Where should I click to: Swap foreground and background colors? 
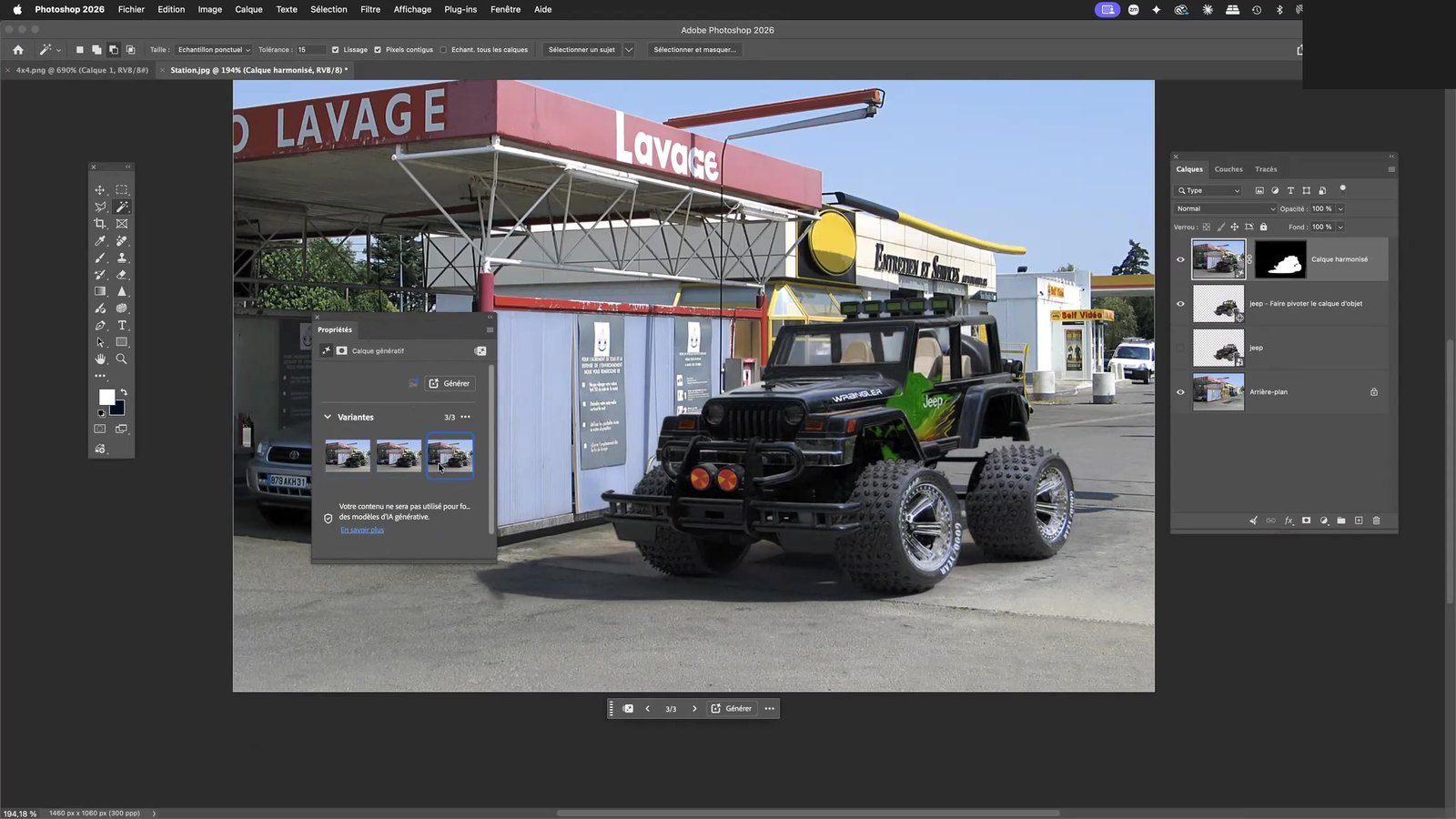point(124,392)
